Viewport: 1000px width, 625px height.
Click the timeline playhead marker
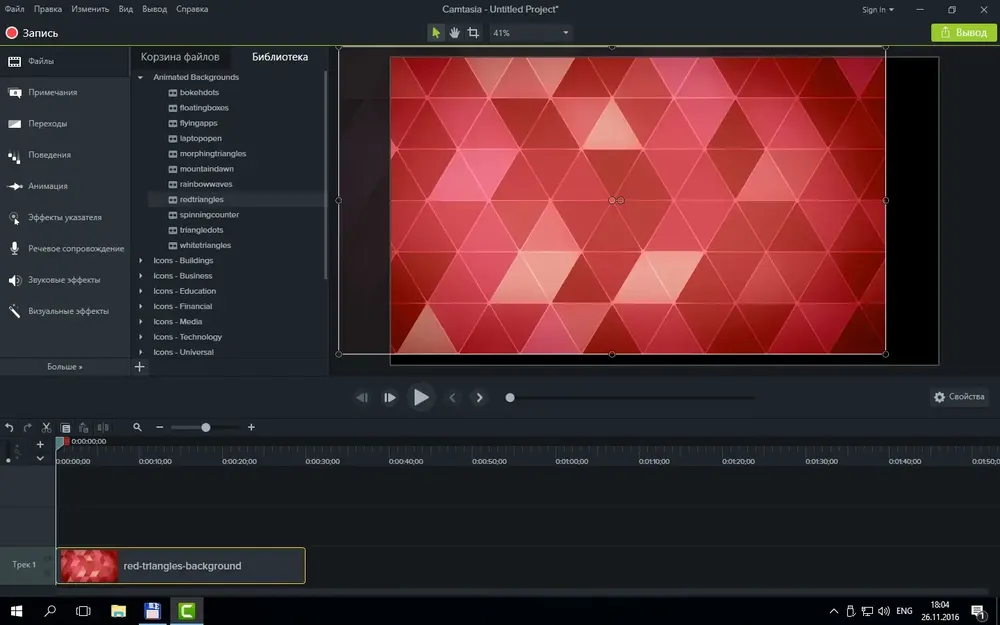click(60, 442)
